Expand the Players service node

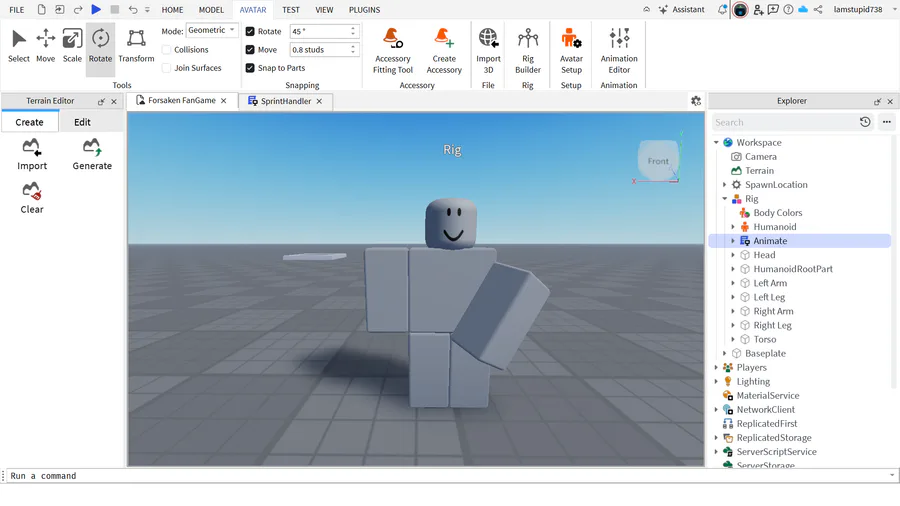[716, 367]
